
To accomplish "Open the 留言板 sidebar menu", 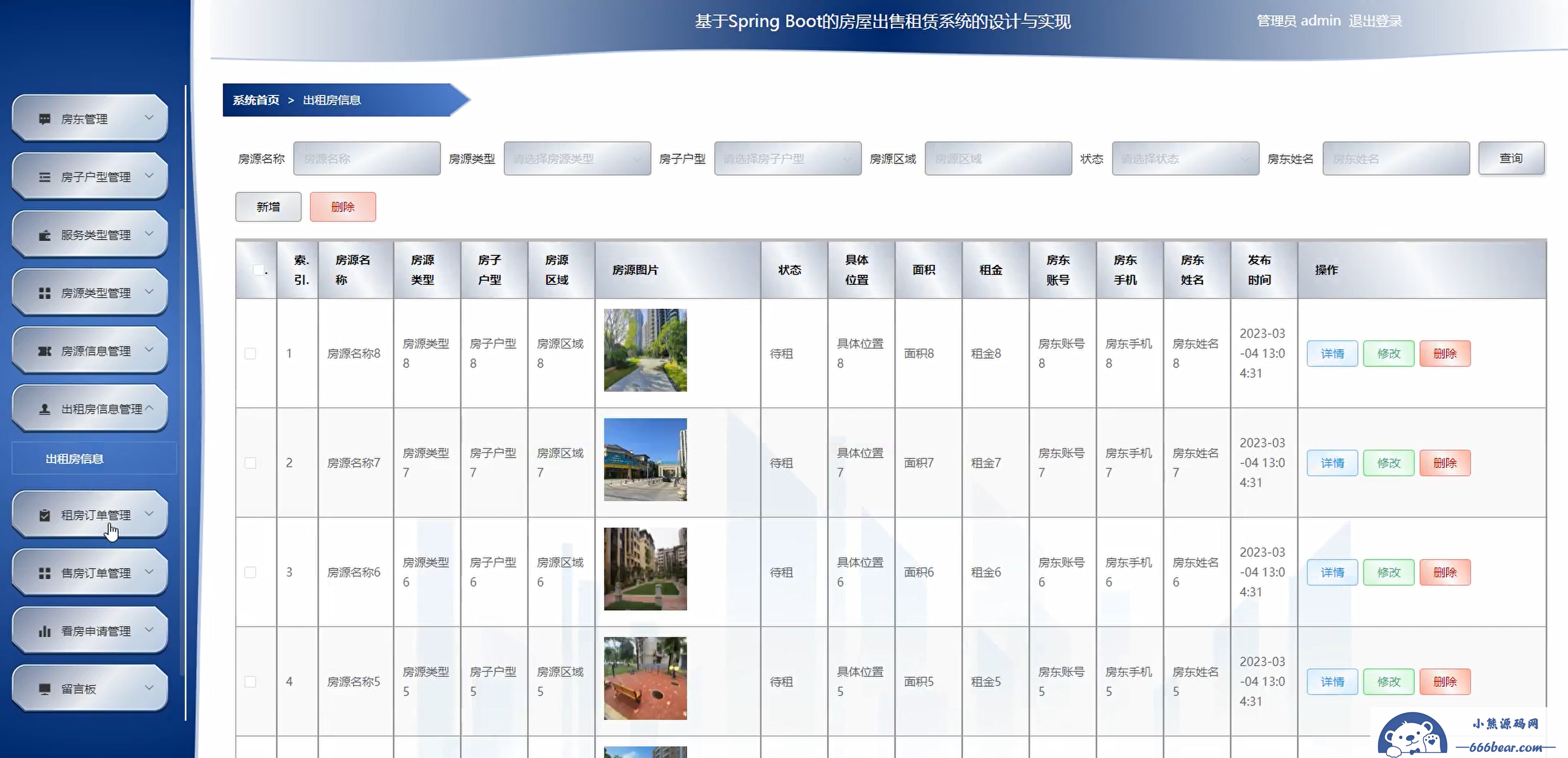I will (x=90, y=688).
